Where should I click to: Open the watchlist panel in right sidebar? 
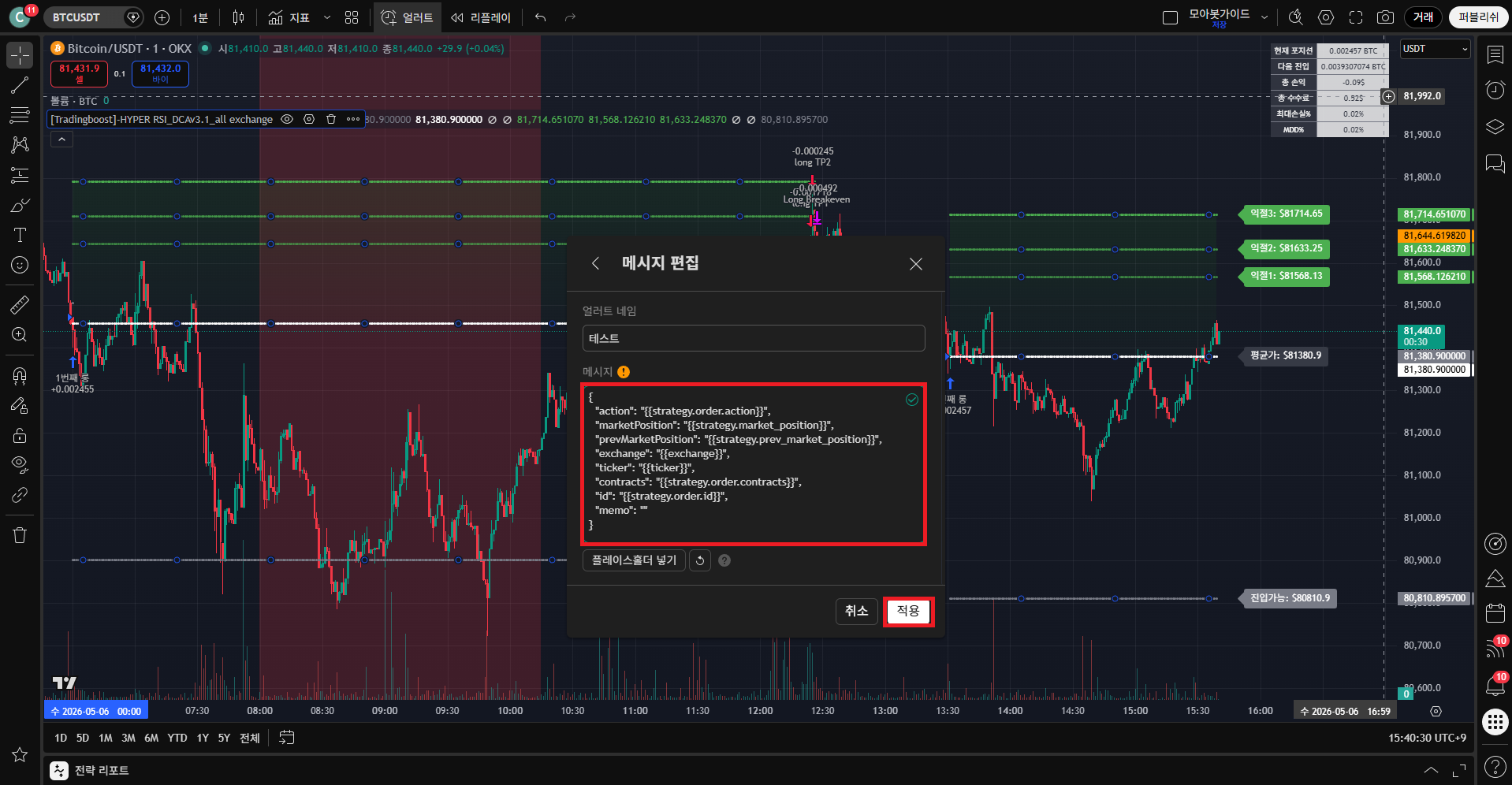click(x=1495, y=54)
